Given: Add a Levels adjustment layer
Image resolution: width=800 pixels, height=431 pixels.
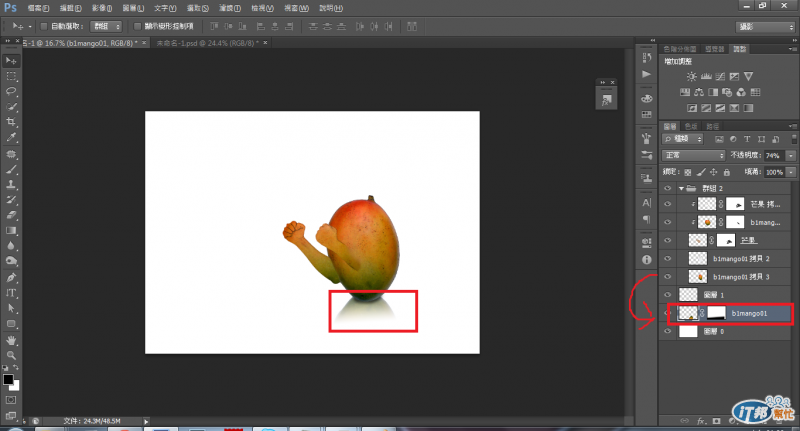Looking at the screenshot, I should (706, 77).
